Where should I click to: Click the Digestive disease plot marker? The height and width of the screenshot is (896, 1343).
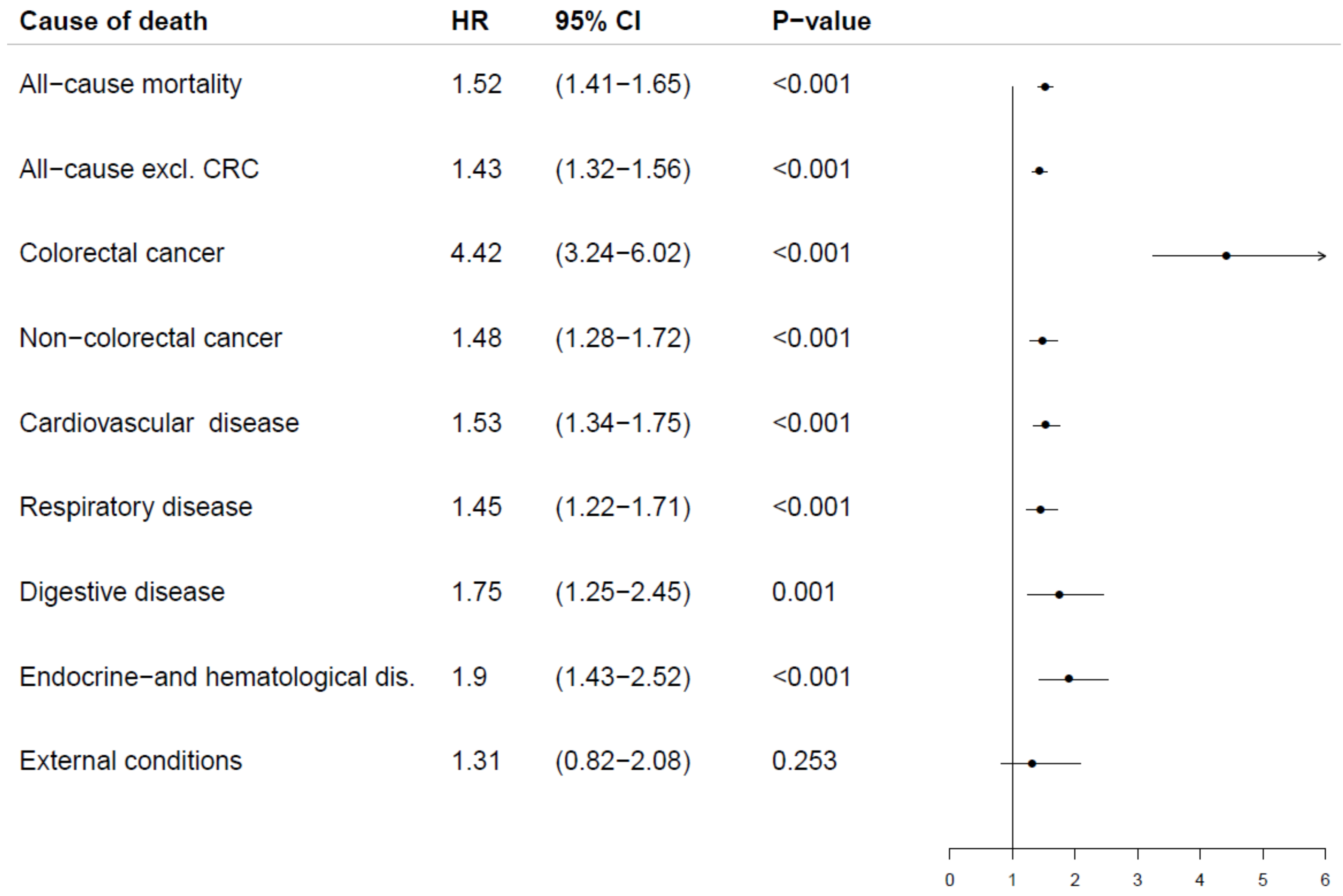tap(1059, 595)
